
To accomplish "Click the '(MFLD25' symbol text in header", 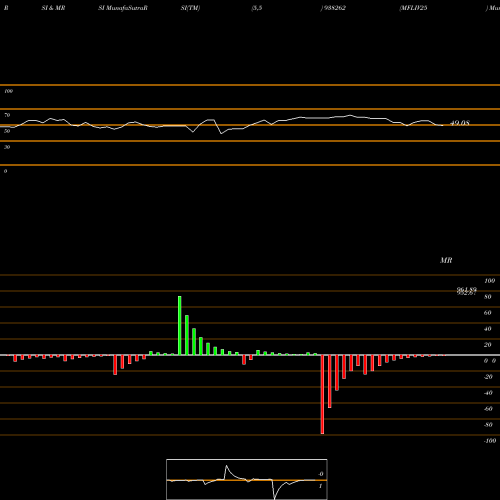I will pyautogui.click(x=413, y=8).
